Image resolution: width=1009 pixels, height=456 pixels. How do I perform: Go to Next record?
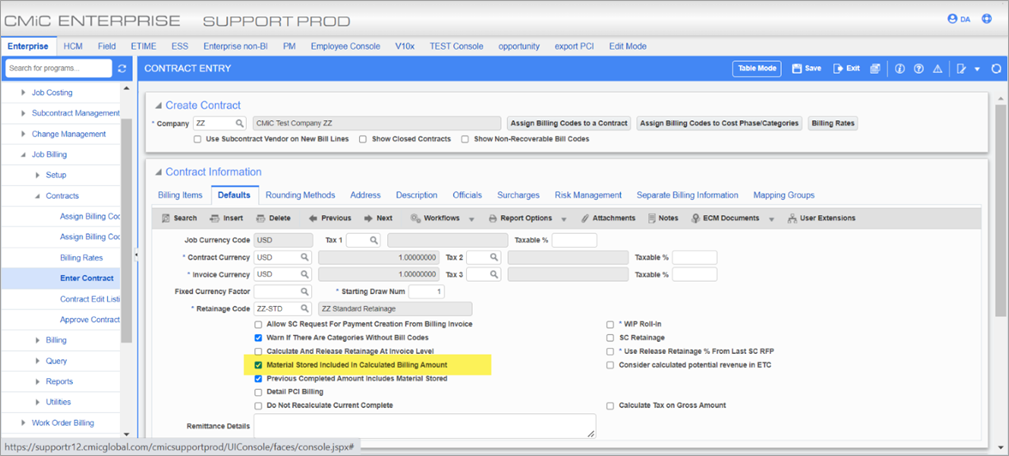378,218
